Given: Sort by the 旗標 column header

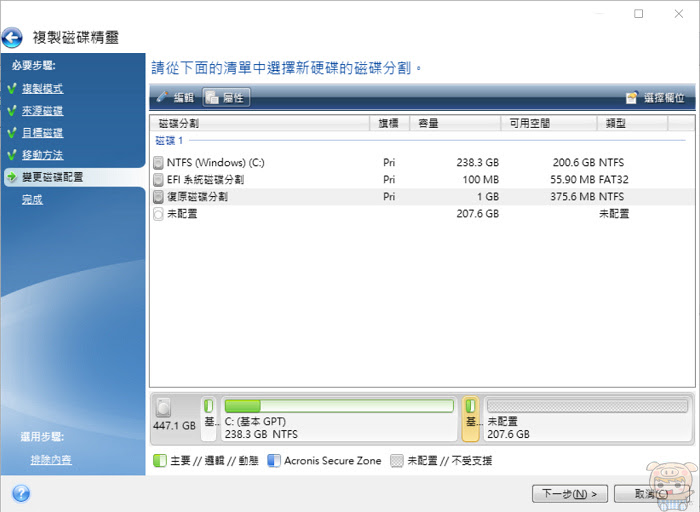Looking at the screenshot, I should (389, 123).
